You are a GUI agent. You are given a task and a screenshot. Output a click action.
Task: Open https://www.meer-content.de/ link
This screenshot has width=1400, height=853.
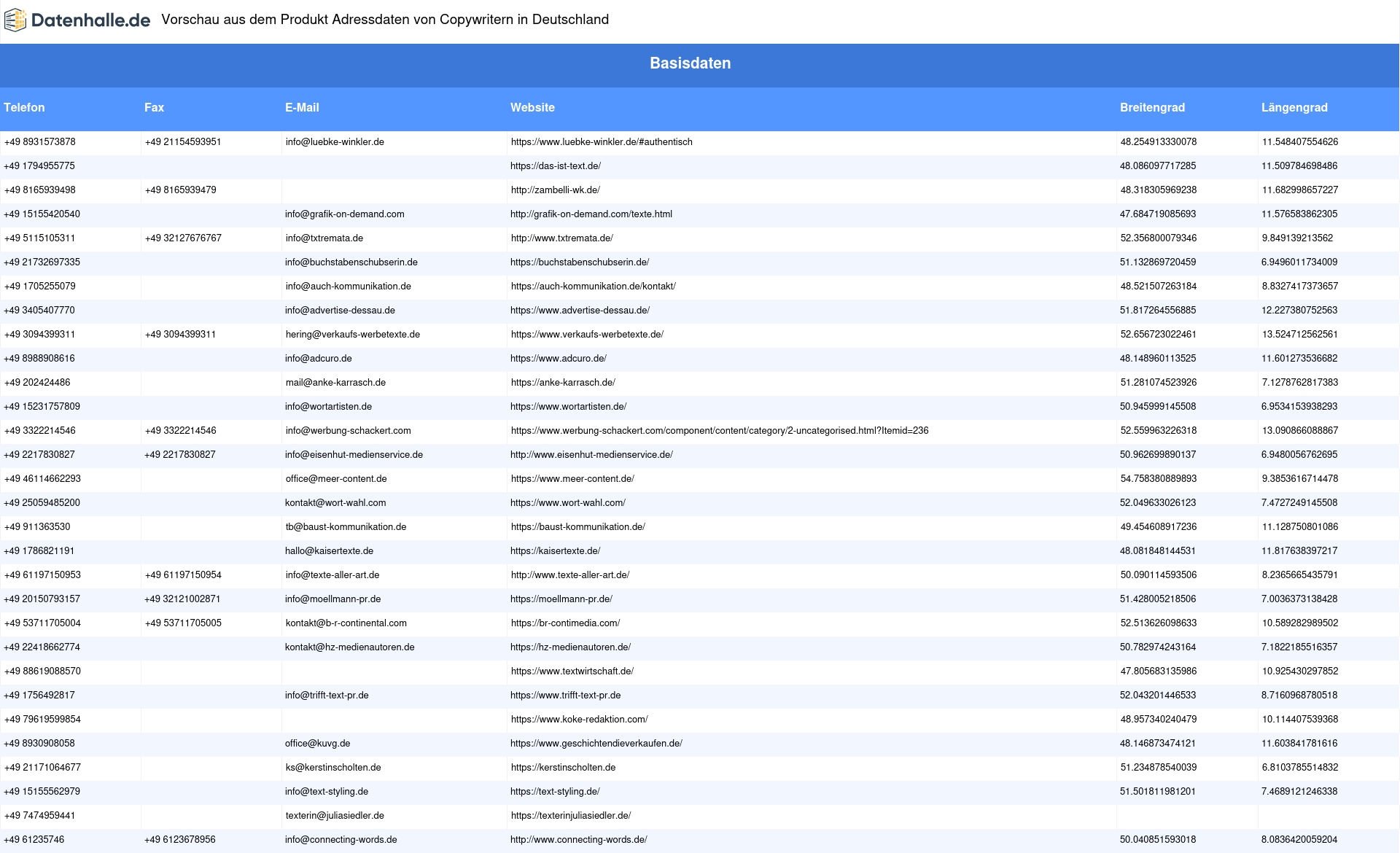tap(572, 479)
